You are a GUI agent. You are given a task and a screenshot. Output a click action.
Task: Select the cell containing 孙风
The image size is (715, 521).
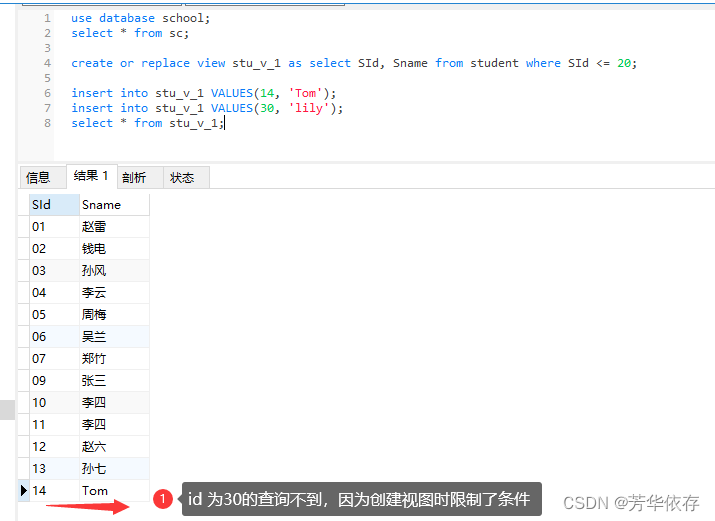114,270
